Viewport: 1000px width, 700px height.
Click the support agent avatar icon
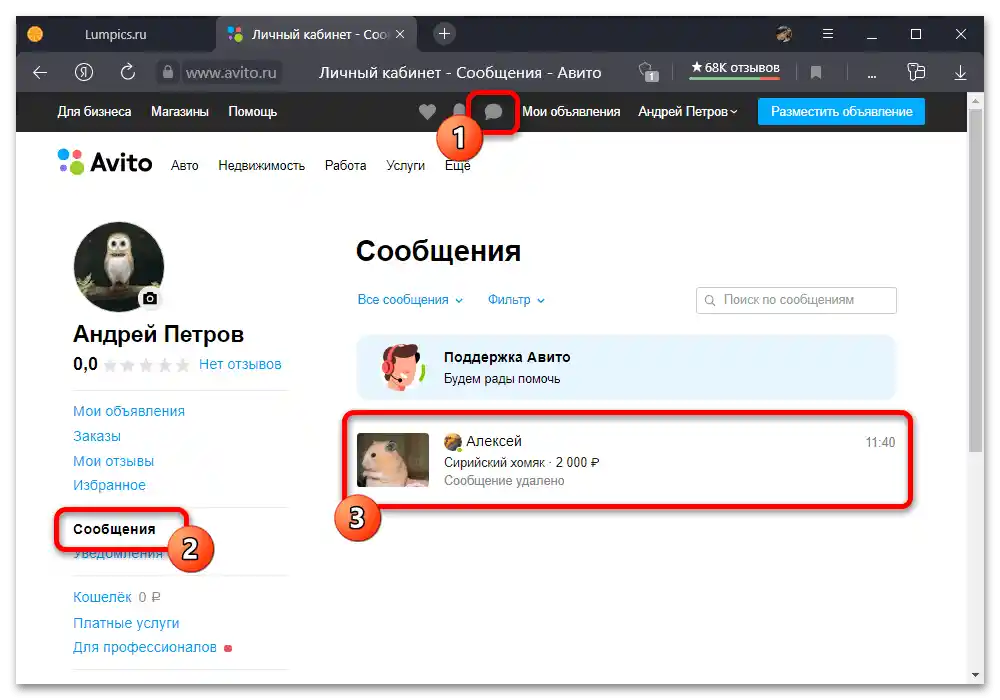click(403, 367)
